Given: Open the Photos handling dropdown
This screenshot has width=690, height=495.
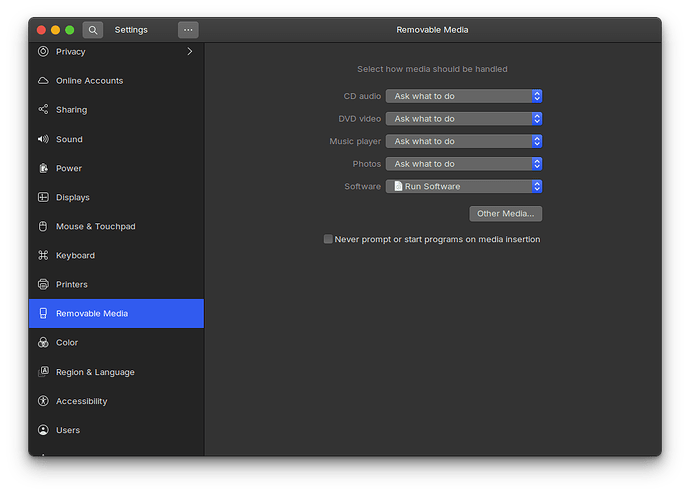Looking at the screenshot, I should (464, 164).
